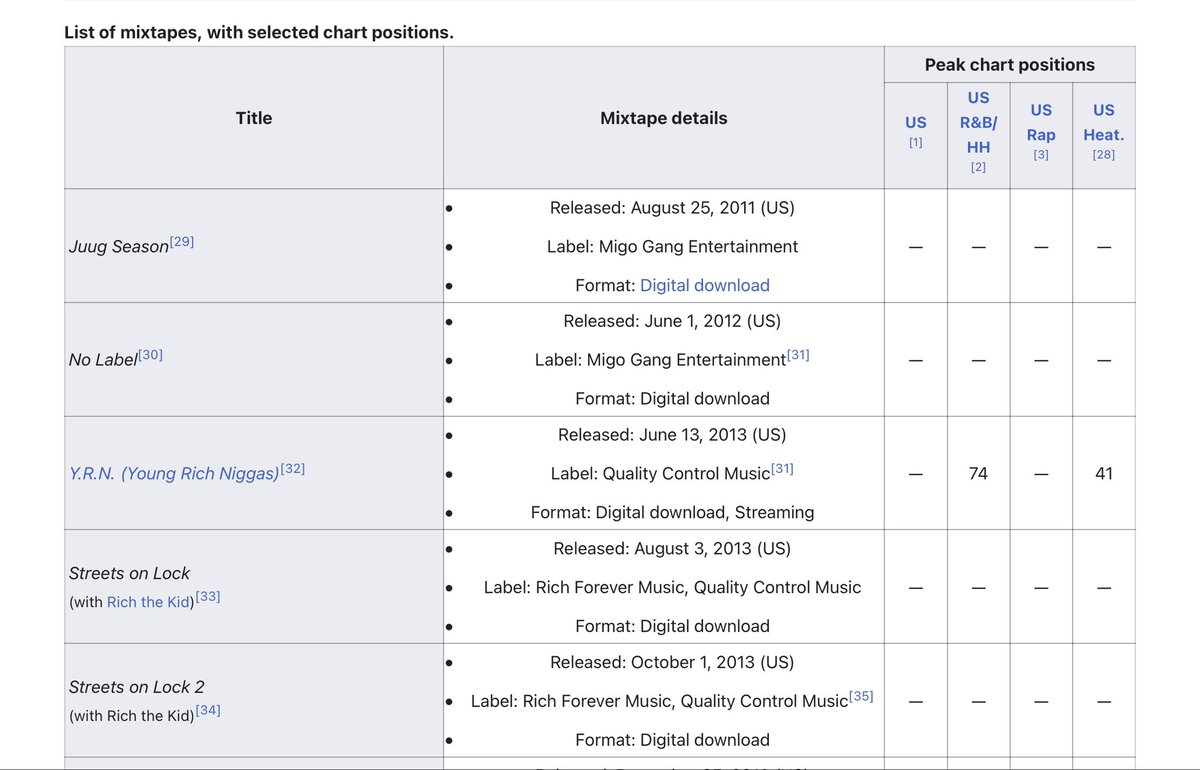The width and height of the screenshot is (1200, 770).
Task: Select 'Format: Digital download' in Streets on Lock 2 row
Action: pyautogui.click(x=673, y=740)
